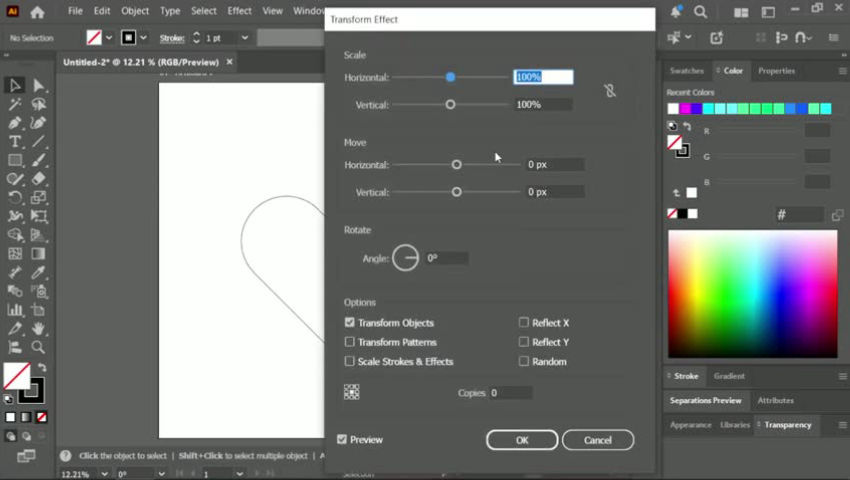
Task: Open the rotation angle dropdown in status bar
Action: 161,474
